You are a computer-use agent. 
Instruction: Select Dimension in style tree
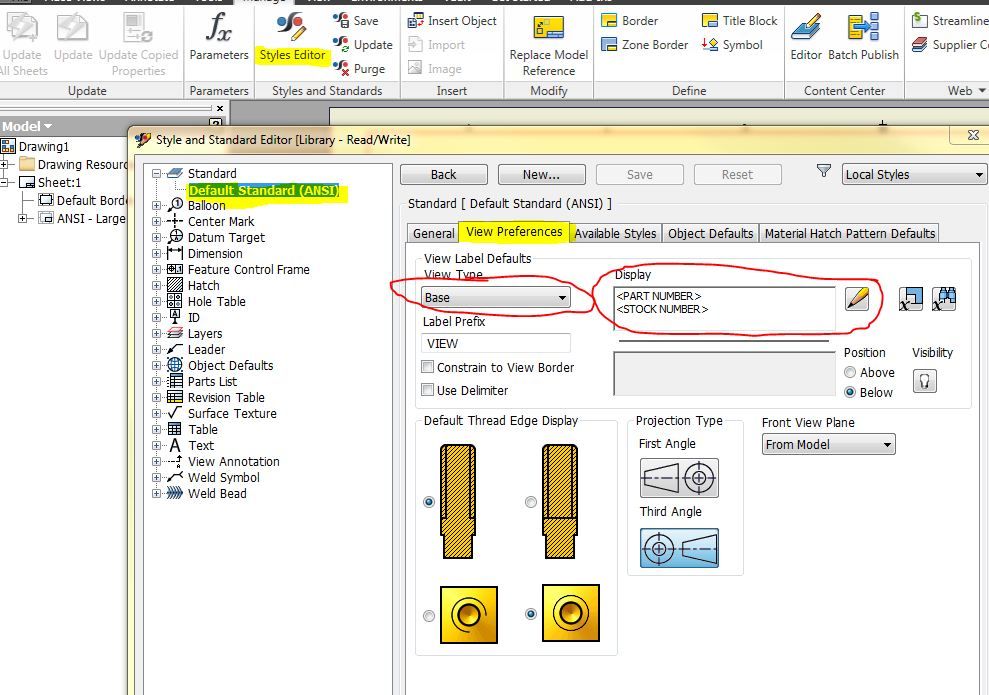(x=214, y=254)
